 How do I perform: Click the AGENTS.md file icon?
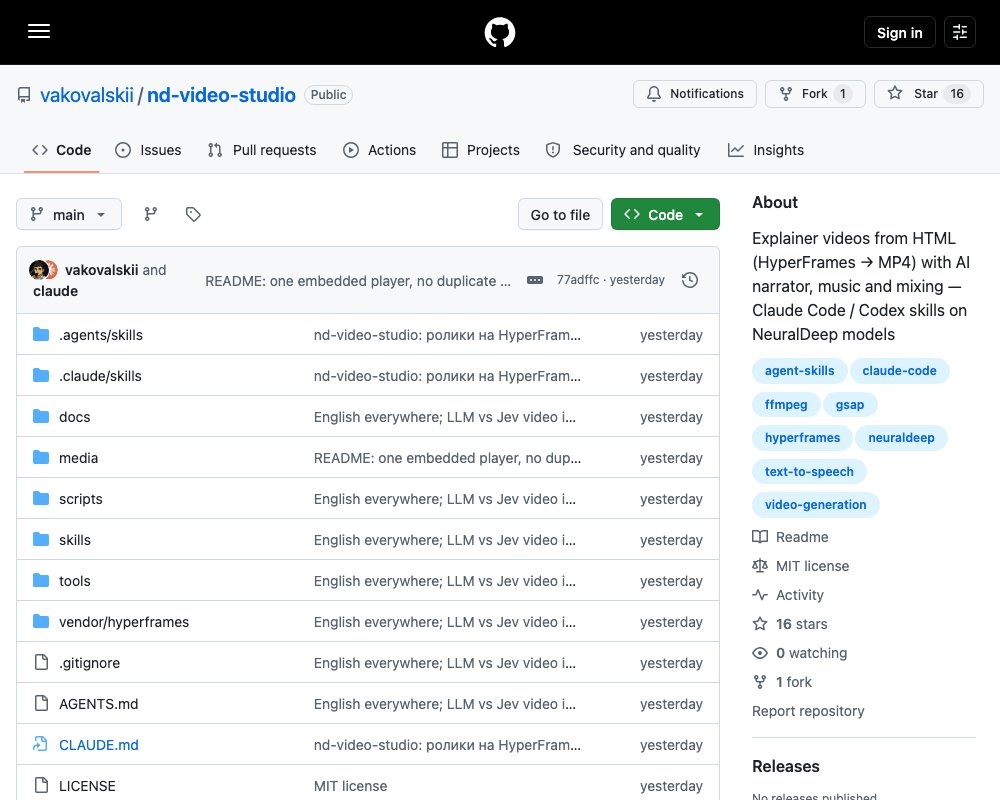click(x=41, y=703)
